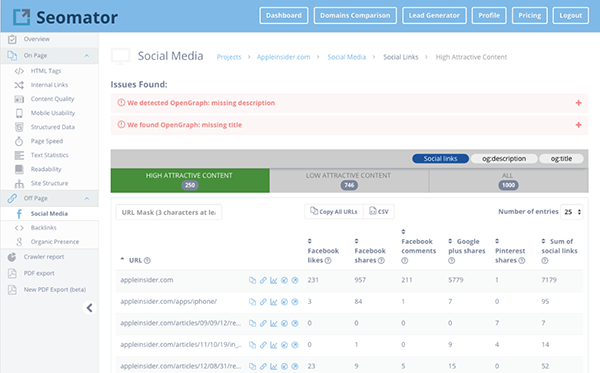Open HTML Tags via its code icon
This screenshot has width=600, height=373.
[x=19, y=71]
